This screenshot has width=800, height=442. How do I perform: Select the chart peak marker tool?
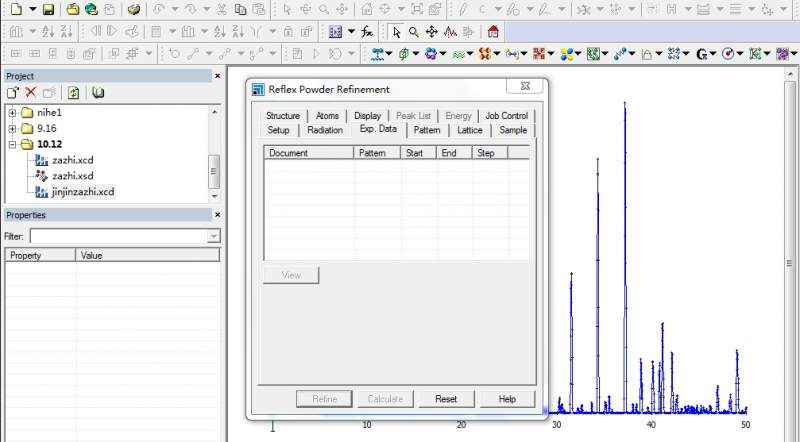point(450,32)
